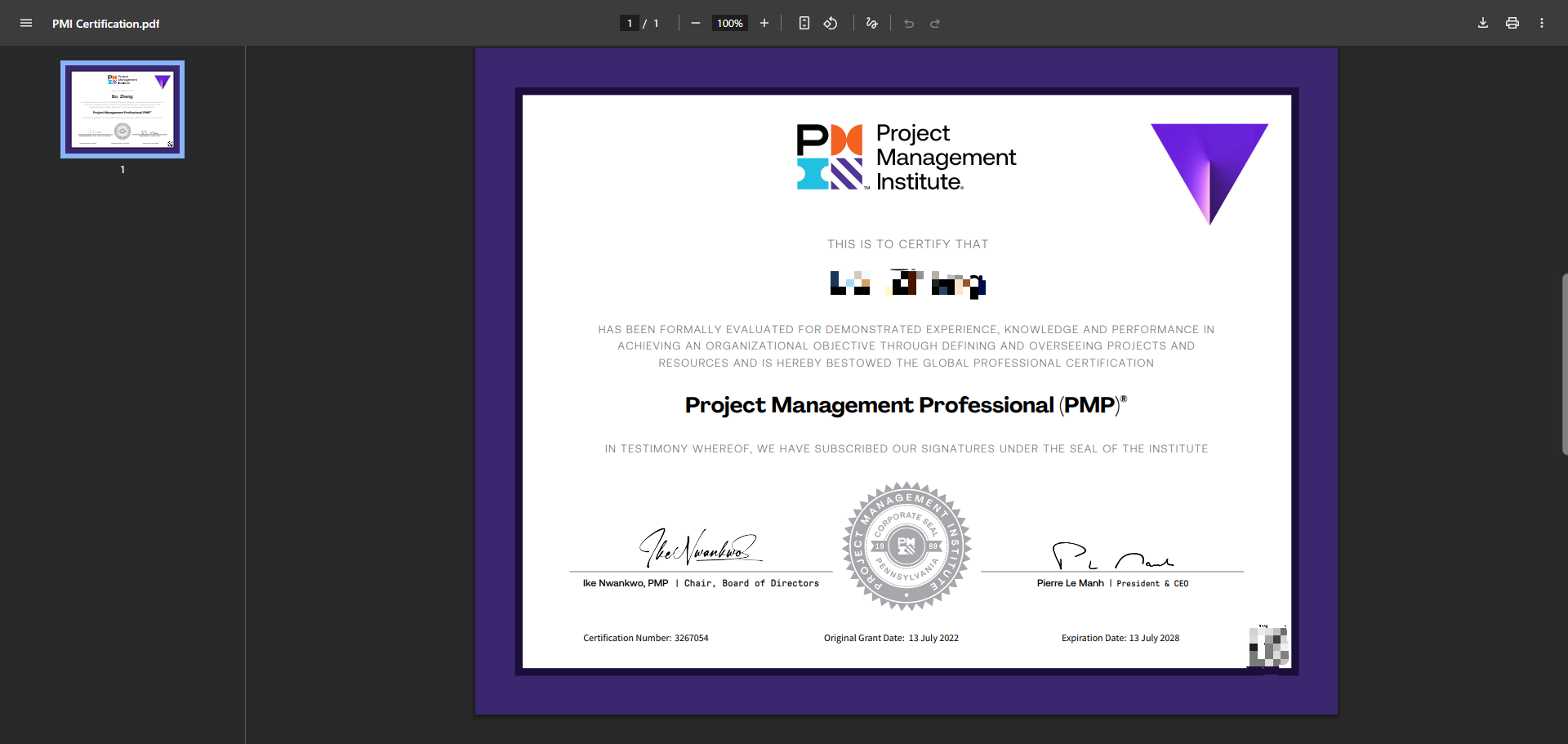Click the thumbnail page label 1
Viewport: 1568px width, 744px height.
tap(122, 170)
